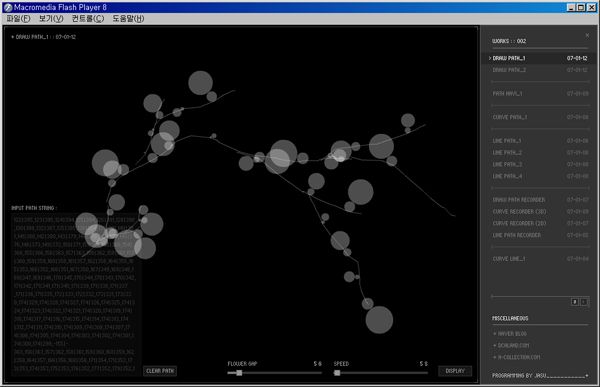This screenshot has height=387, width=600.
Task: Select DRAW PATH_1 in works list
Action: click(x=539, y=58)
